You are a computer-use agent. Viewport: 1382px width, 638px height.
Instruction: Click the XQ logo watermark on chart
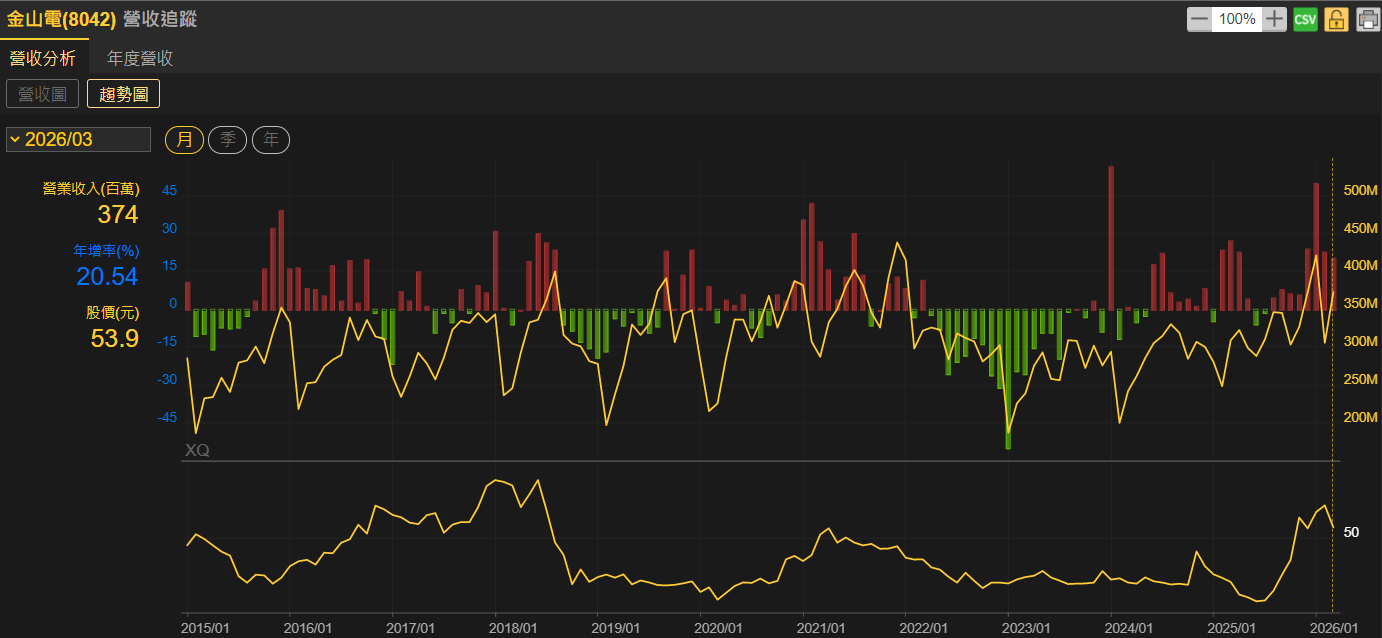click(197, 450)
